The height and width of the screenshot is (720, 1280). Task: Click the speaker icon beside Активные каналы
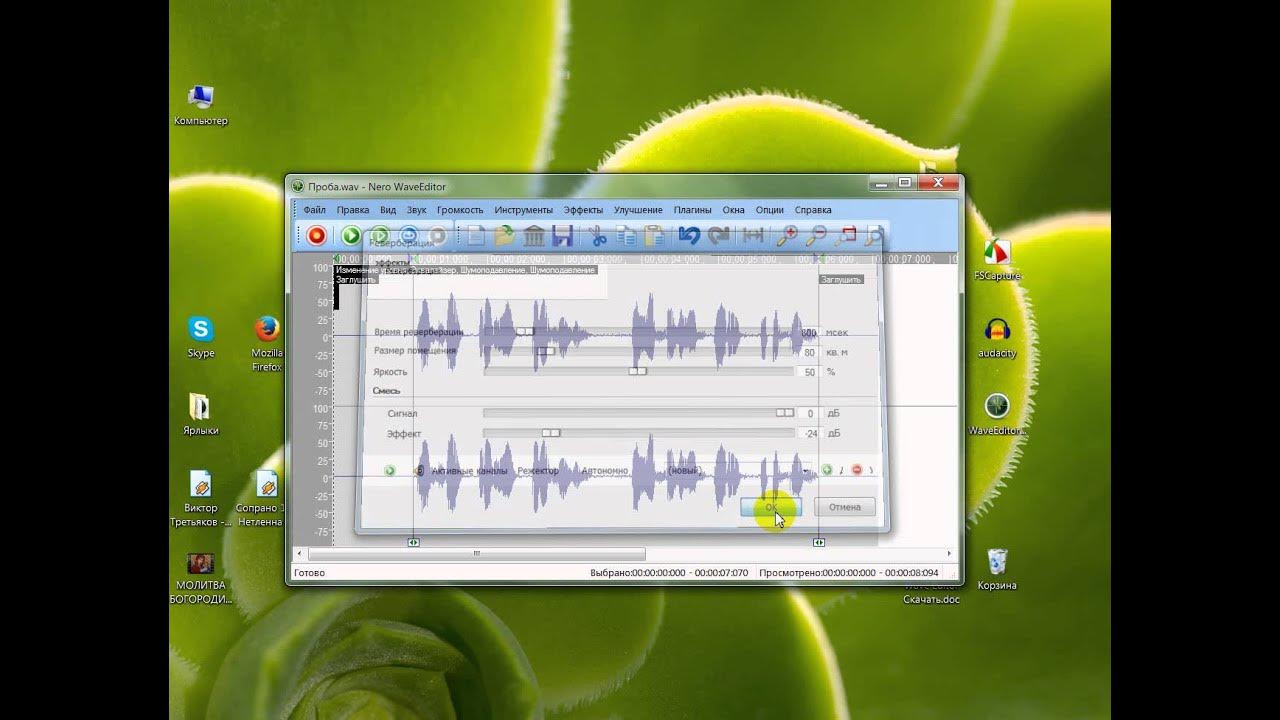coord(419,470)
